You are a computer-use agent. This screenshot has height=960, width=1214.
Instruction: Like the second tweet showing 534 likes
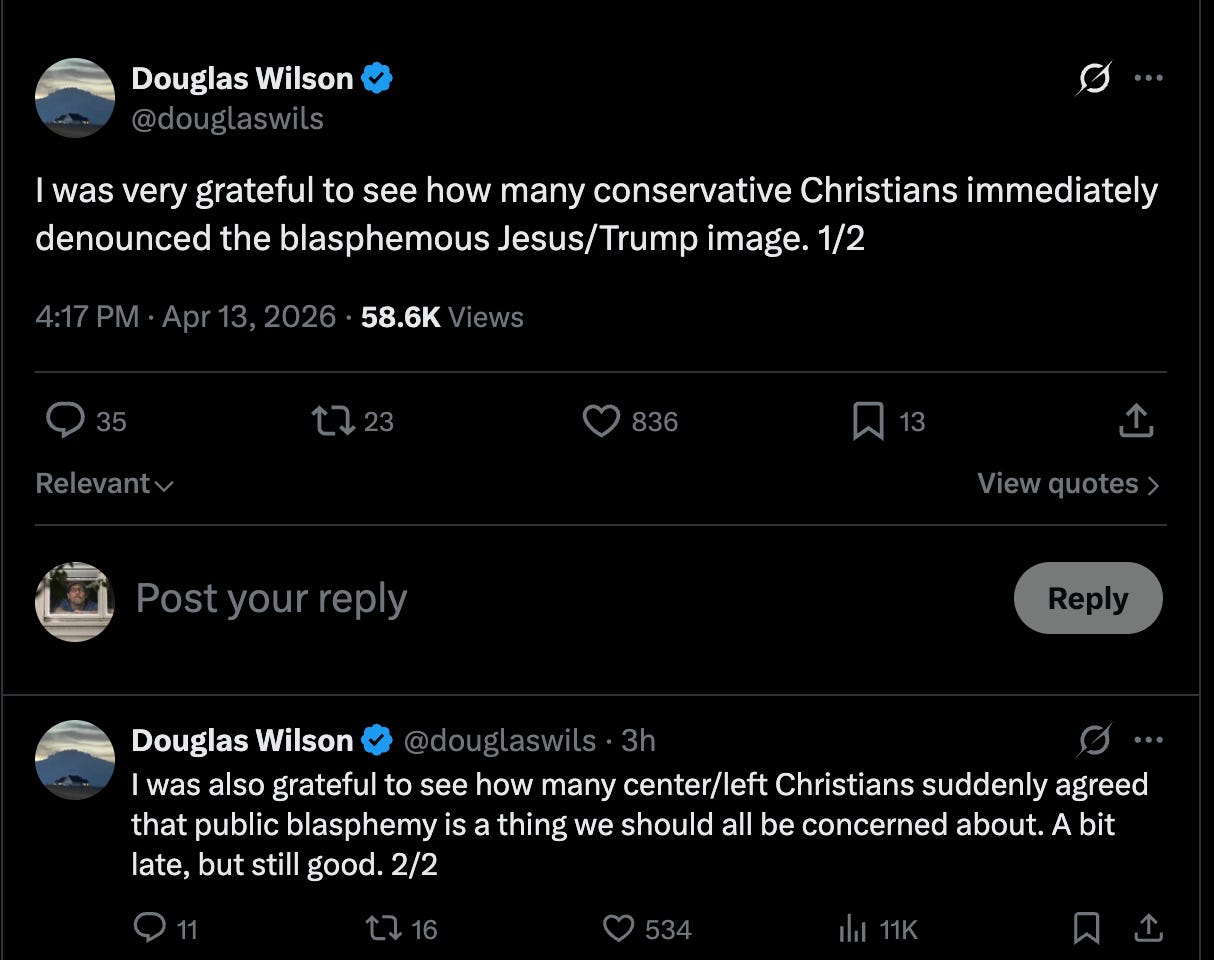[x=618, y=929]
